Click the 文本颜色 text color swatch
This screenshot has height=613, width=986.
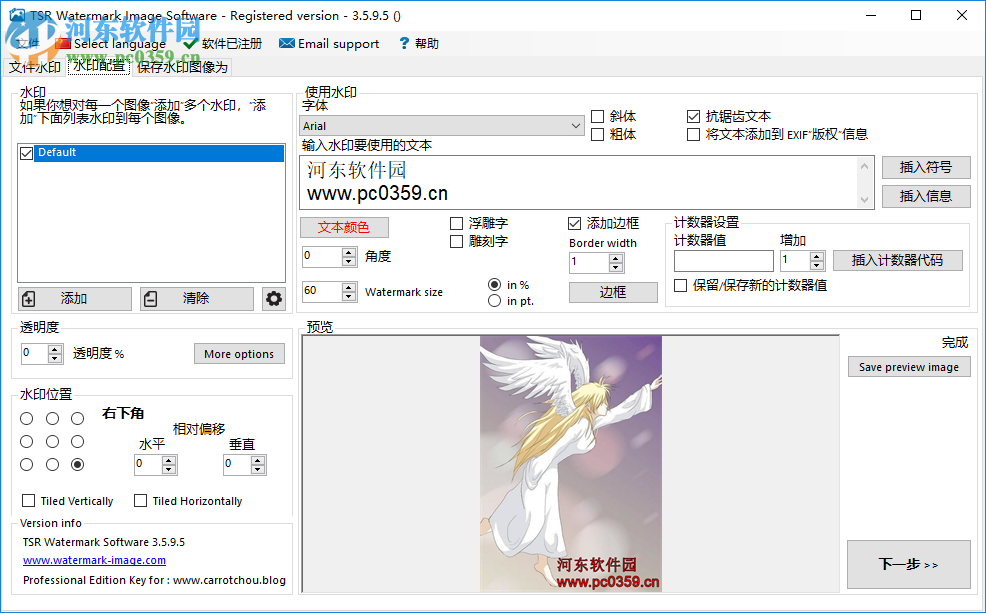pos(344,228)
